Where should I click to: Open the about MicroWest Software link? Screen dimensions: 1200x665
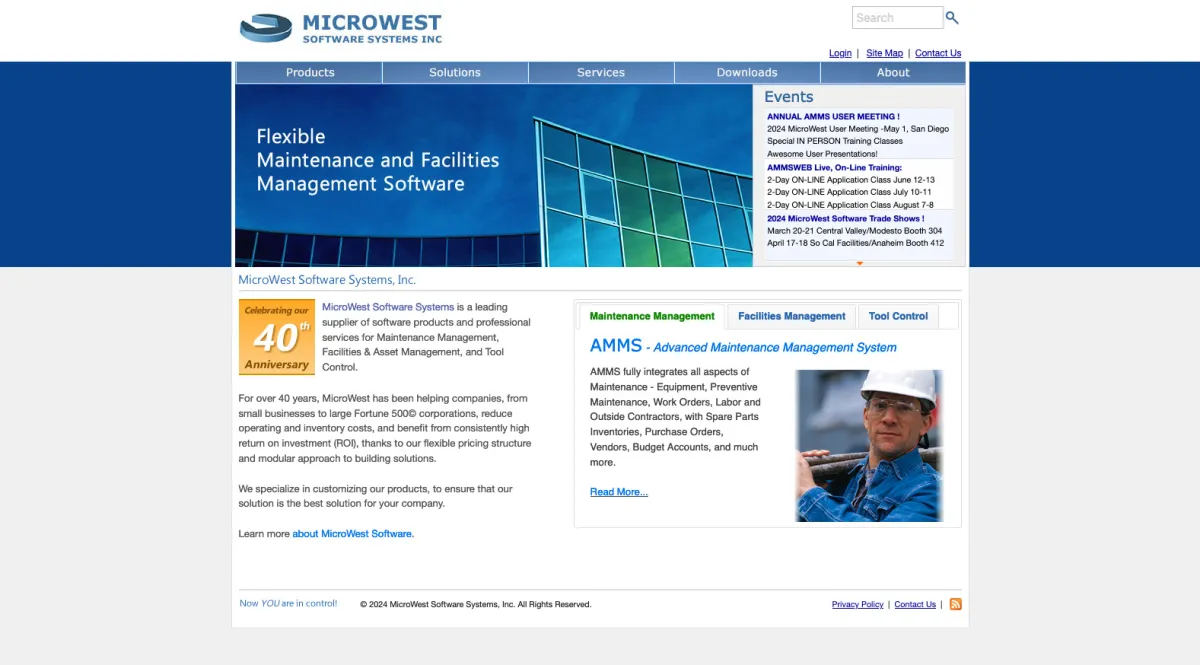(x=352, y=534)
